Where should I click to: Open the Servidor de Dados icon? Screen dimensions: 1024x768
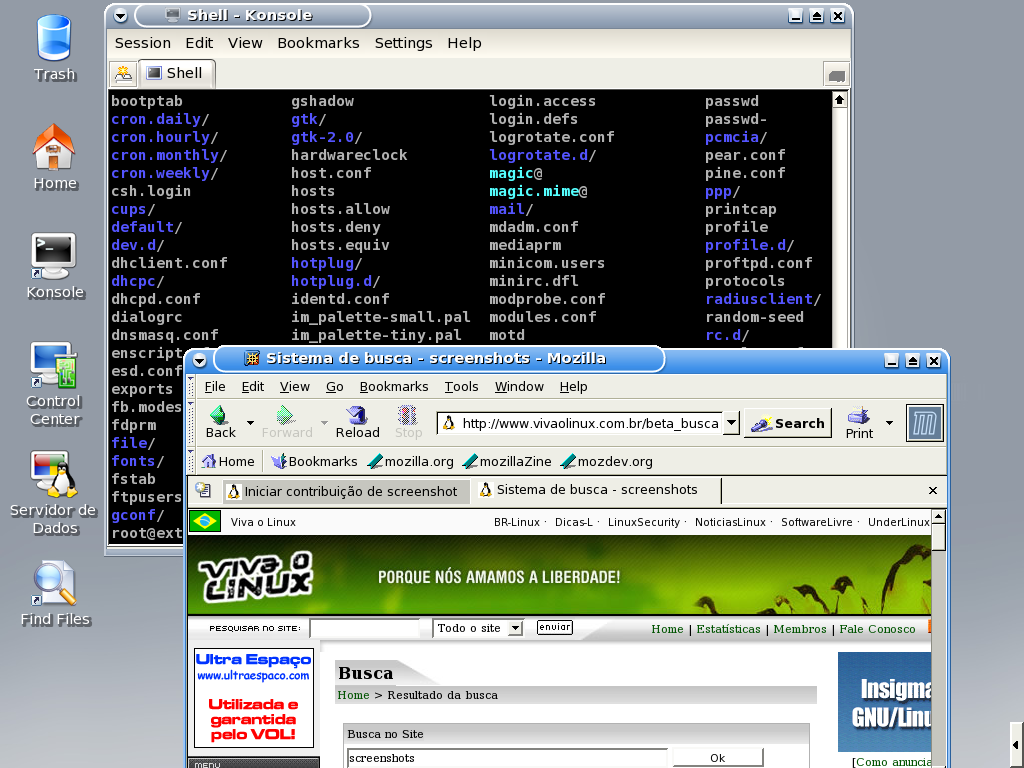tap(54, 474)
